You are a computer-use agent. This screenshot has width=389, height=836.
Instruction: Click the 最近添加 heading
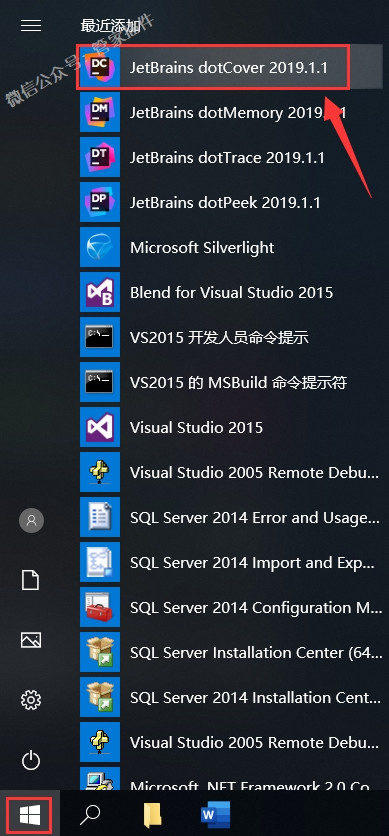[x=109, y=25]
